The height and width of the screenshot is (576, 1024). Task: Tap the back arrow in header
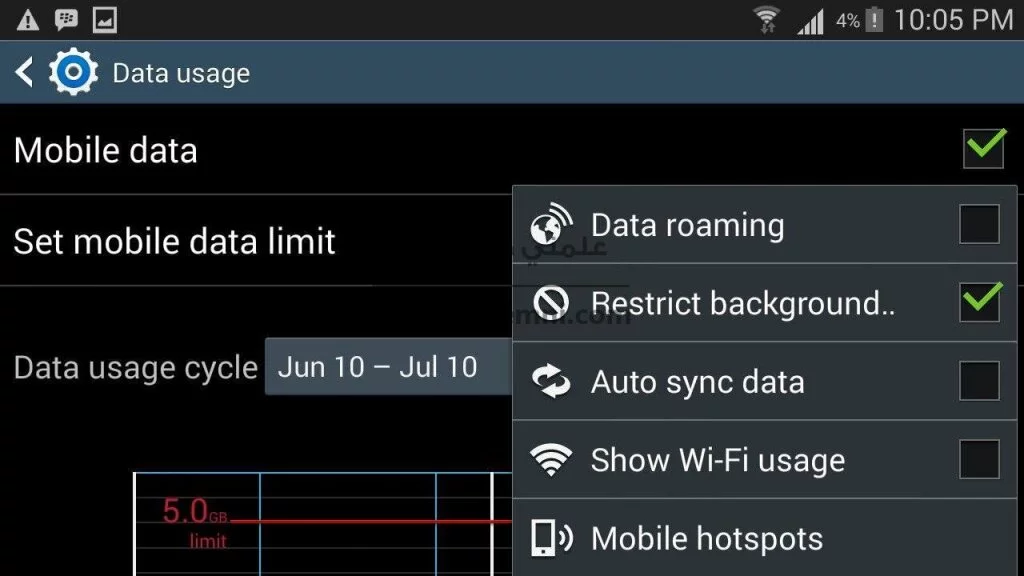pos(24,72)
